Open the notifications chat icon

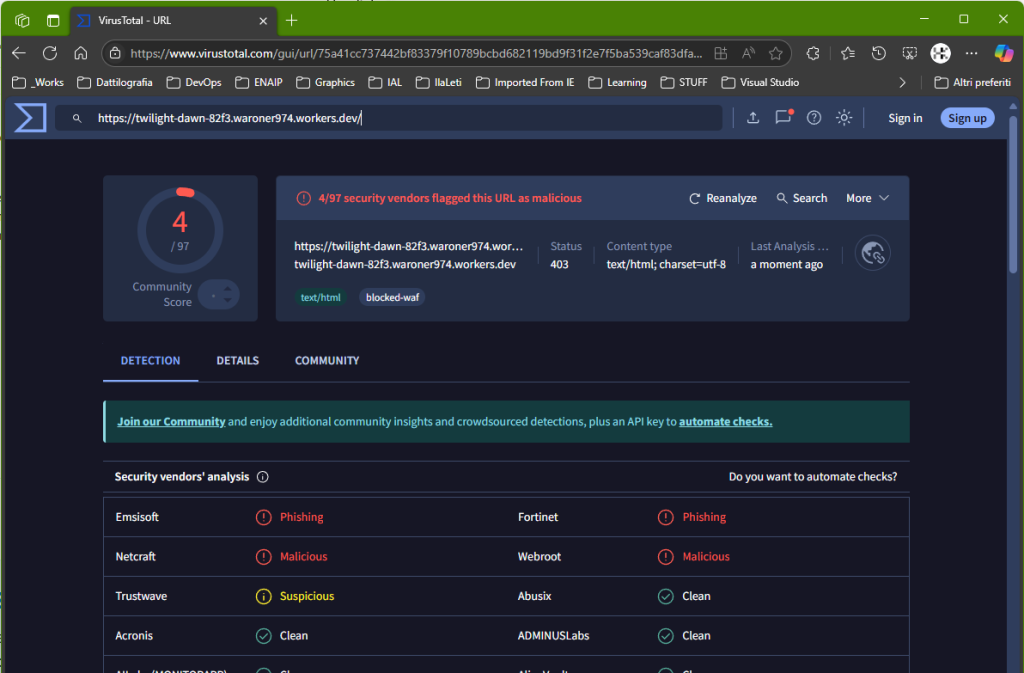(783, 117)
